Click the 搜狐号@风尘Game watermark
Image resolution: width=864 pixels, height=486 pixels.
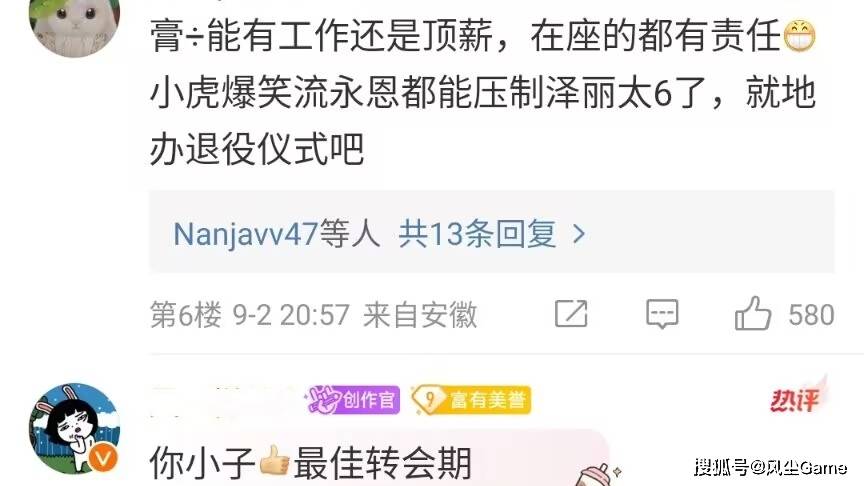click(770, 467)
